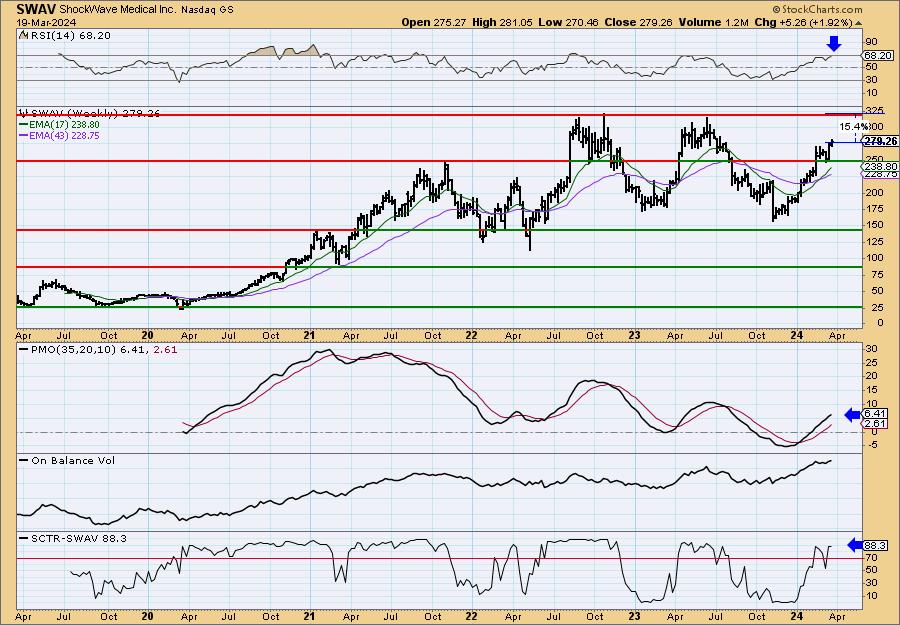Select the RSI(14) 68.20 indicator label
Image resolution: width=900 pixels, height=625 pixels.
69,36
